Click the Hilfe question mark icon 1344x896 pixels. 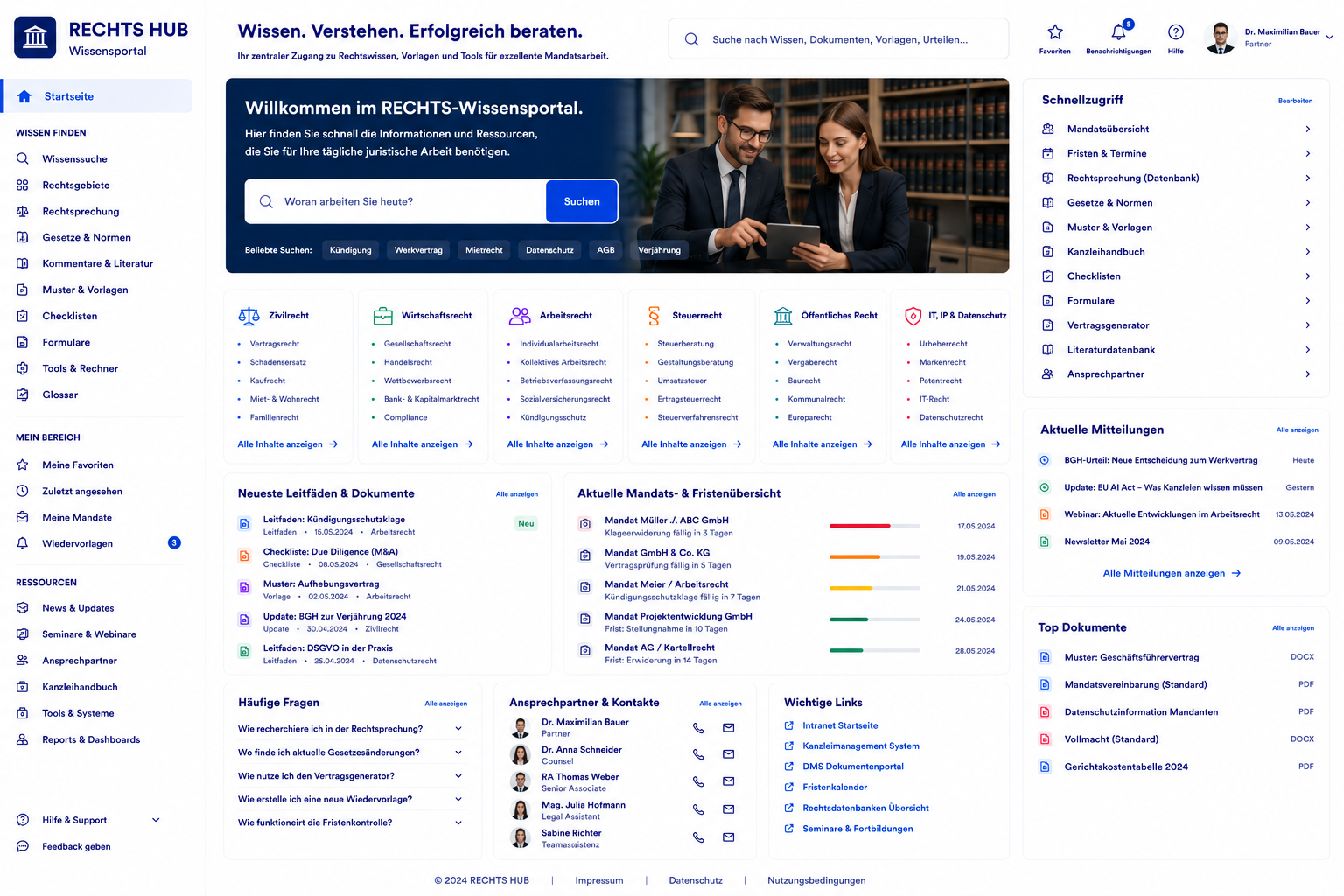[1176, 32]
